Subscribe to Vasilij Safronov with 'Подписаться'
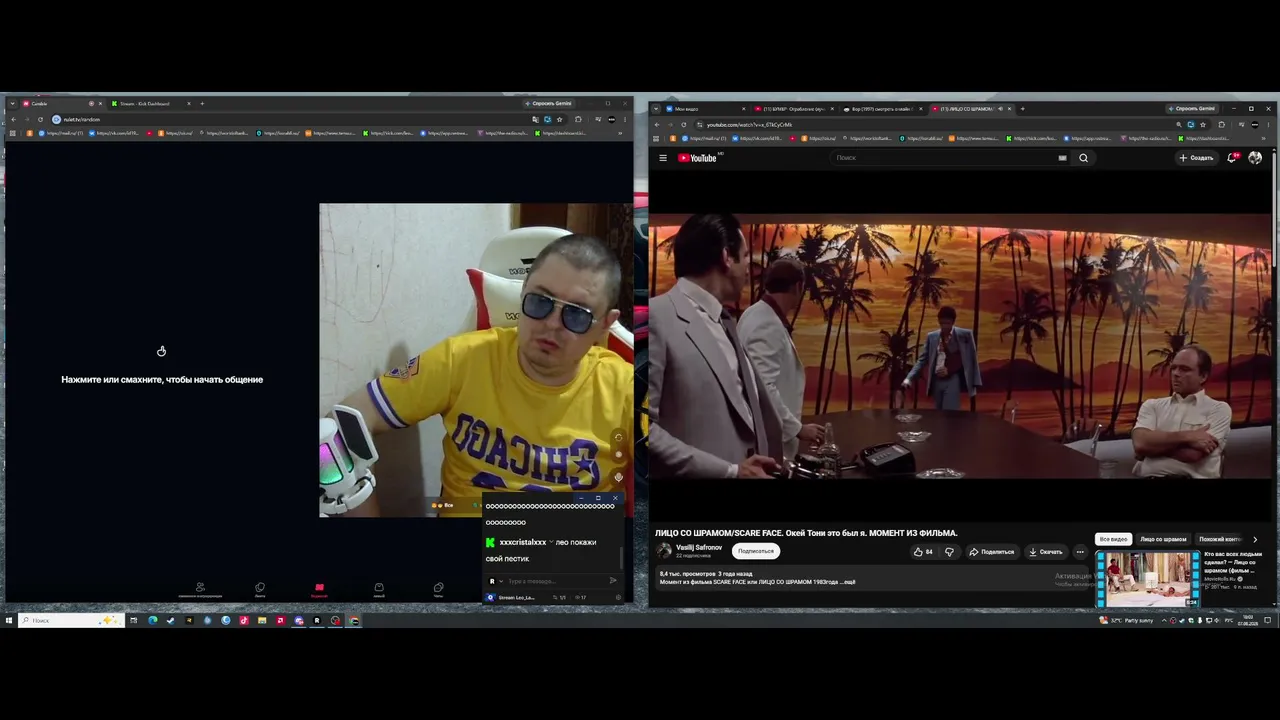1280x720 pixels. click(x=756, y=551)
